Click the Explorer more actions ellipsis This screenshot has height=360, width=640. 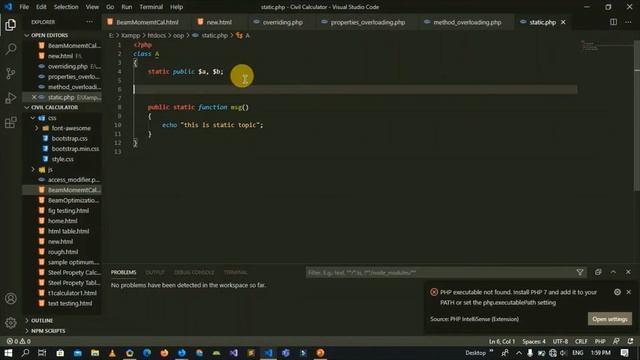(89, 22)
